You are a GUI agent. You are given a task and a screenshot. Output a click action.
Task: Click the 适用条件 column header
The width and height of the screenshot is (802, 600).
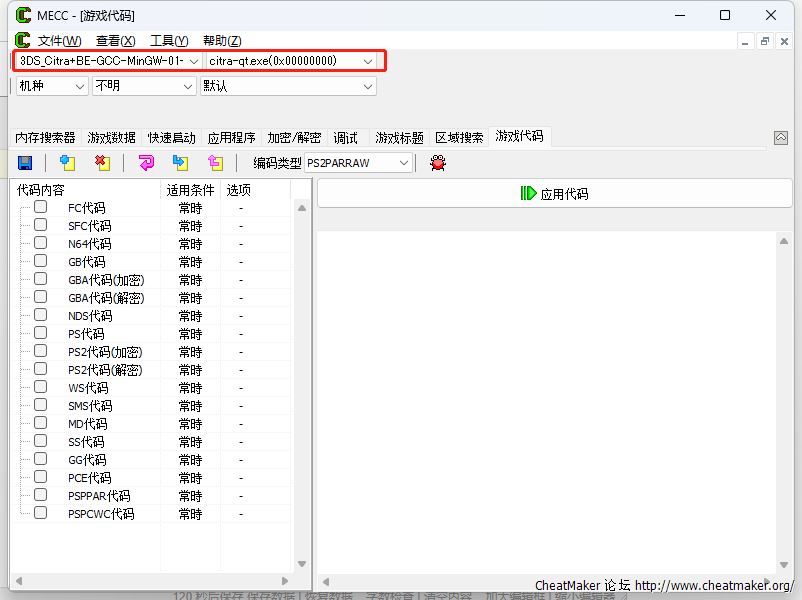(x=190, y=190)
